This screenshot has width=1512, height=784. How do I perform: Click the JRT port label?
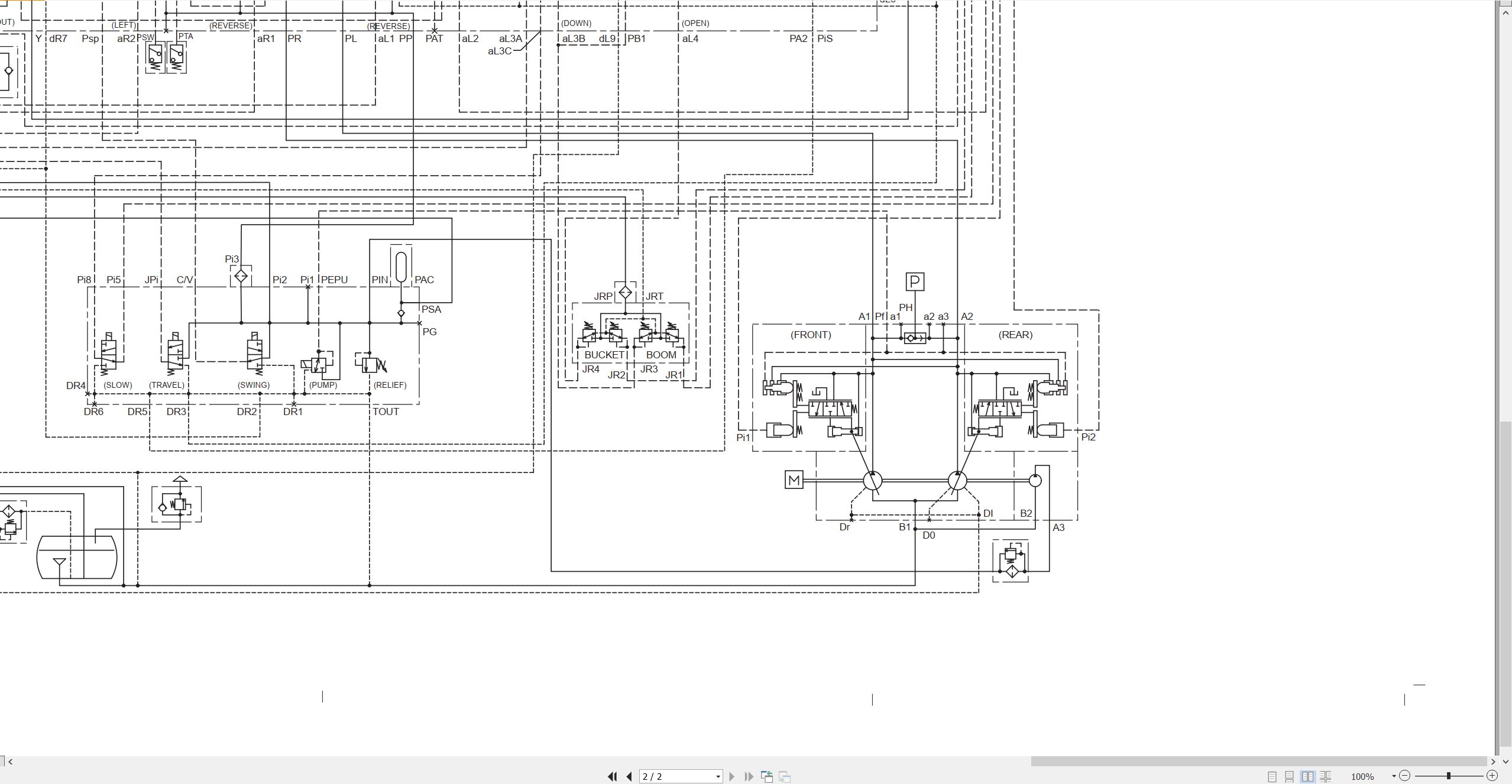click(x=654, y=296)
